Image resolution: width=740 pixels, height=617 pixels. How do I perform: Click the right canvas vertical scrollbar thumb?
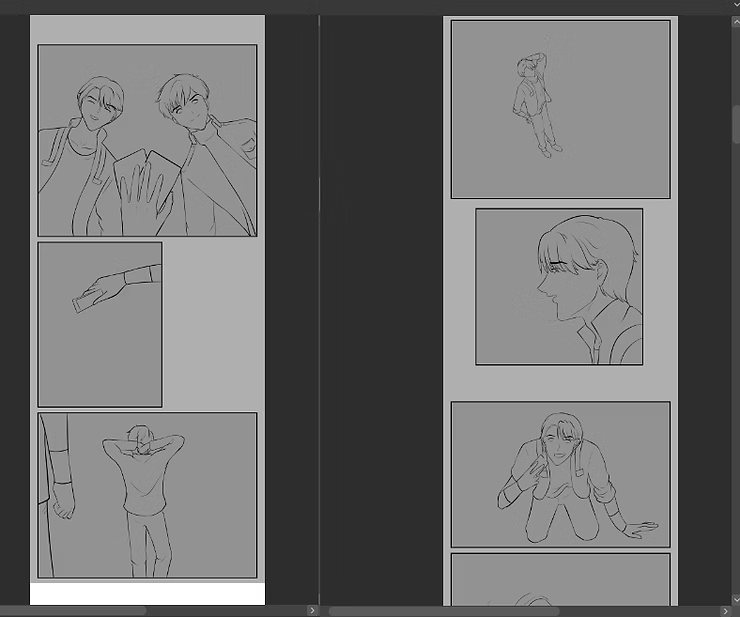(736, 124)
